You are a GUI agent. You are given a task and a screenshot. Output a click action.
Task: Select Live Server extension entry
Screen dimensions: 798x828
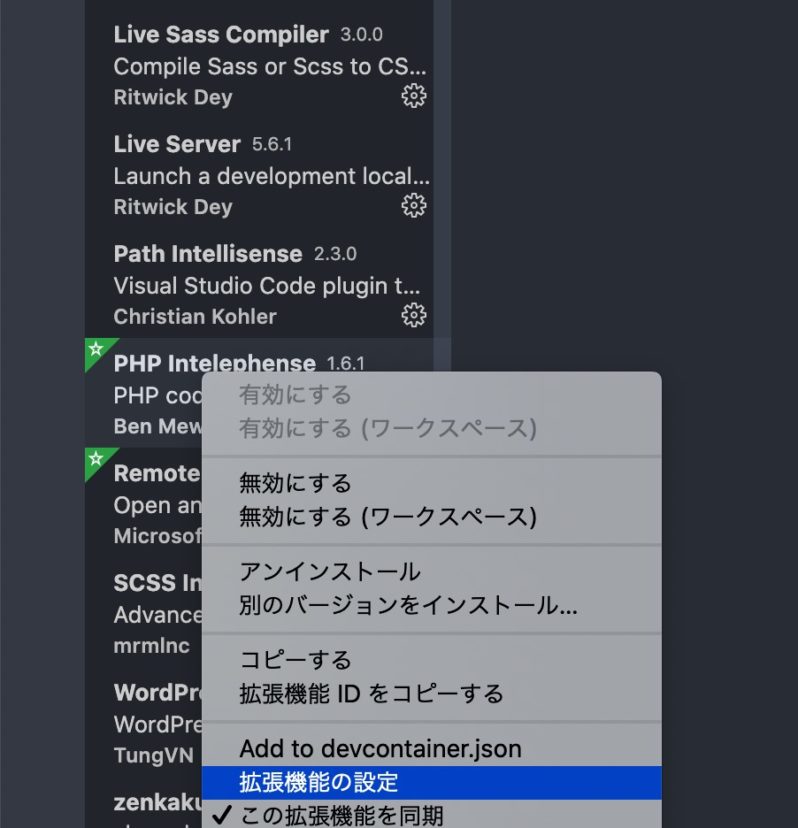[x=177, y=144]
